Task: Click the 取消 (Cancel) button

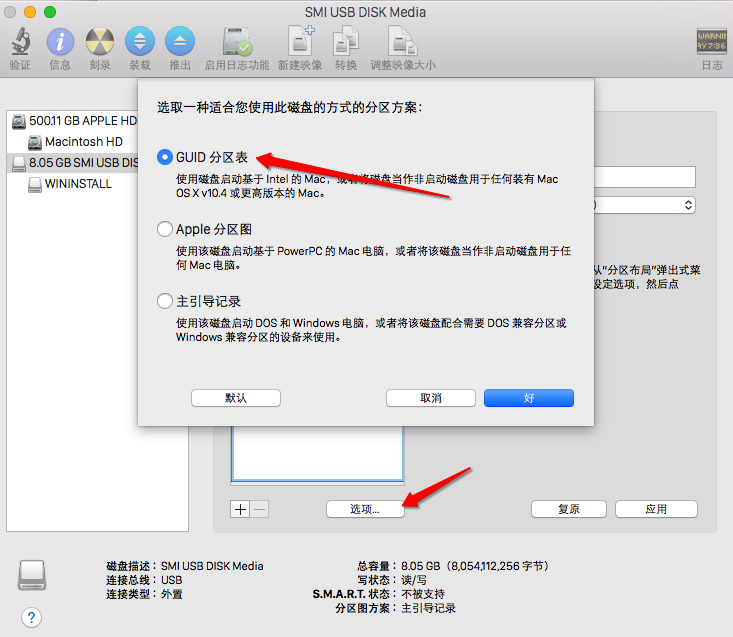Action: [x=431, y=398]
